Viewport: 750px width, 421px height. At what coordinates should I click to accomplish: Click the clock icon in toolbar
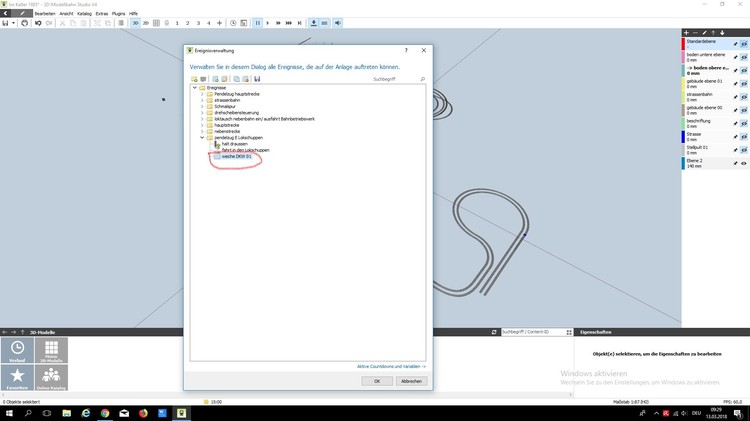233,23
